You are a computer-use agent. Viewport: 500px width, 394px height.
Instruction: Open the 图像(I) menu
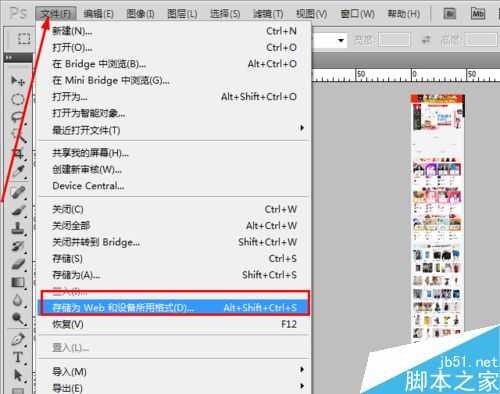[140, 14]
